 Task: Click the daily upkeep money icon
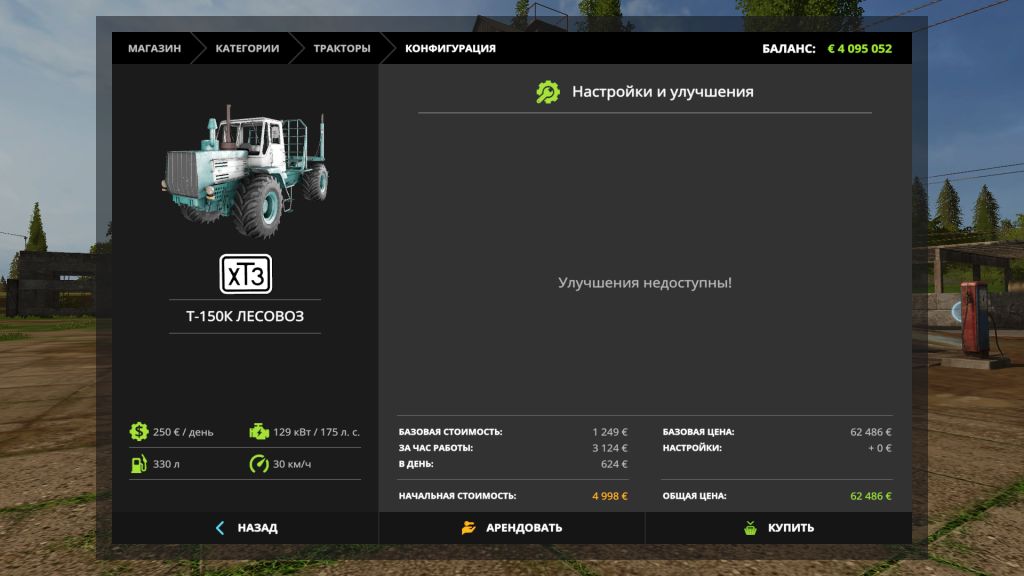[x=138, y=432]
